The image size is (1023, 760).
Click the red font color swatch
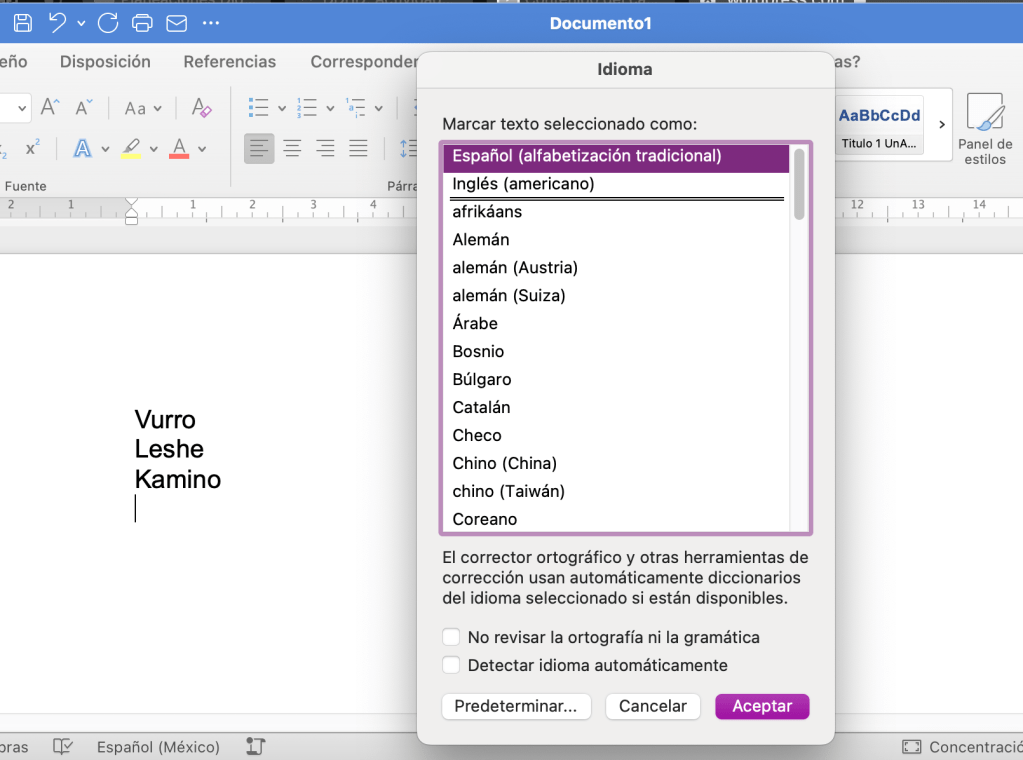[x=180, y=149]
